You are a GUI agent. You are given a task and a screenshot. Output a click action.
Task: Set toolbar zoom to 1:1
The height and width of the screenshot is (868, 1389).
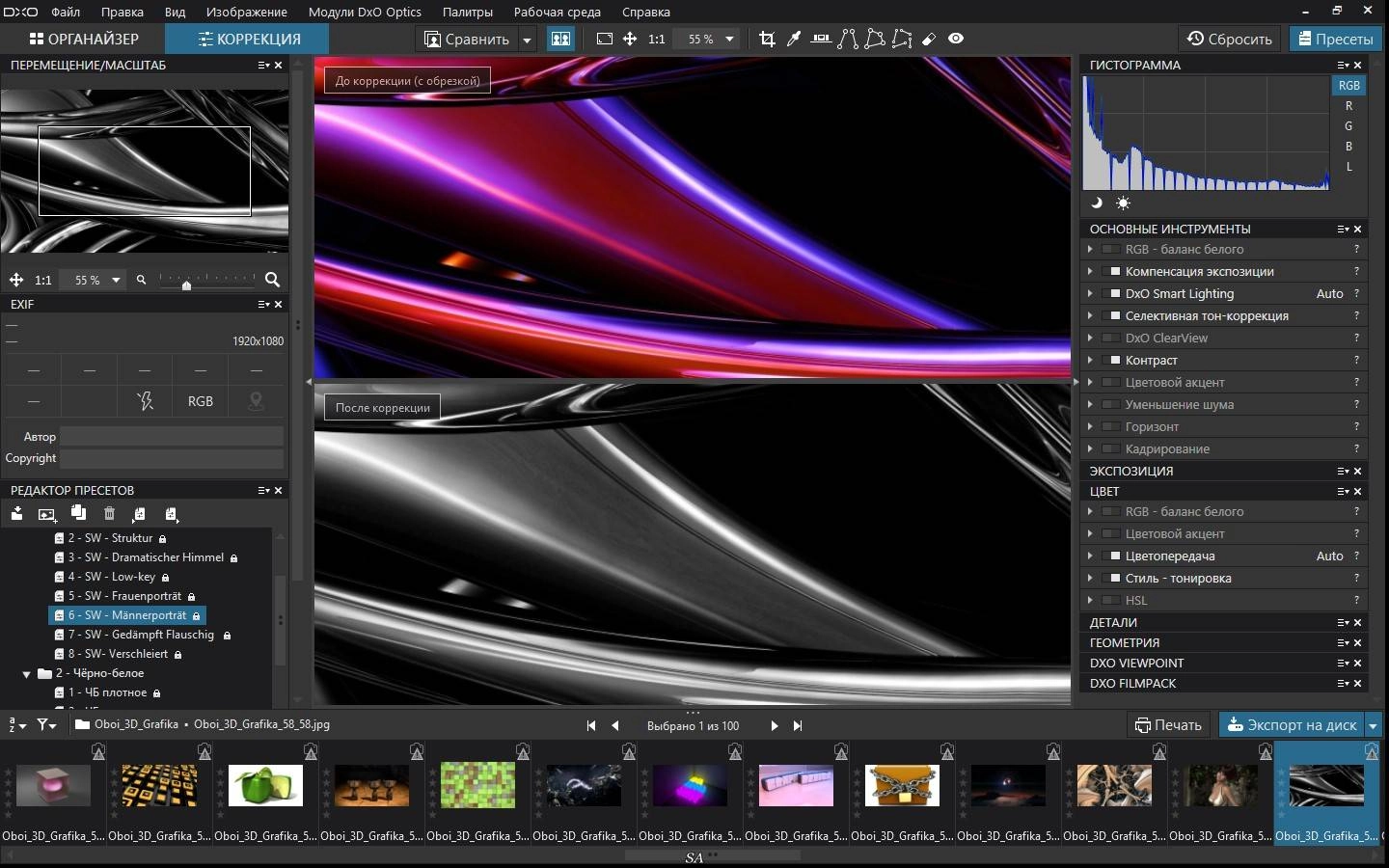point(657,39)
